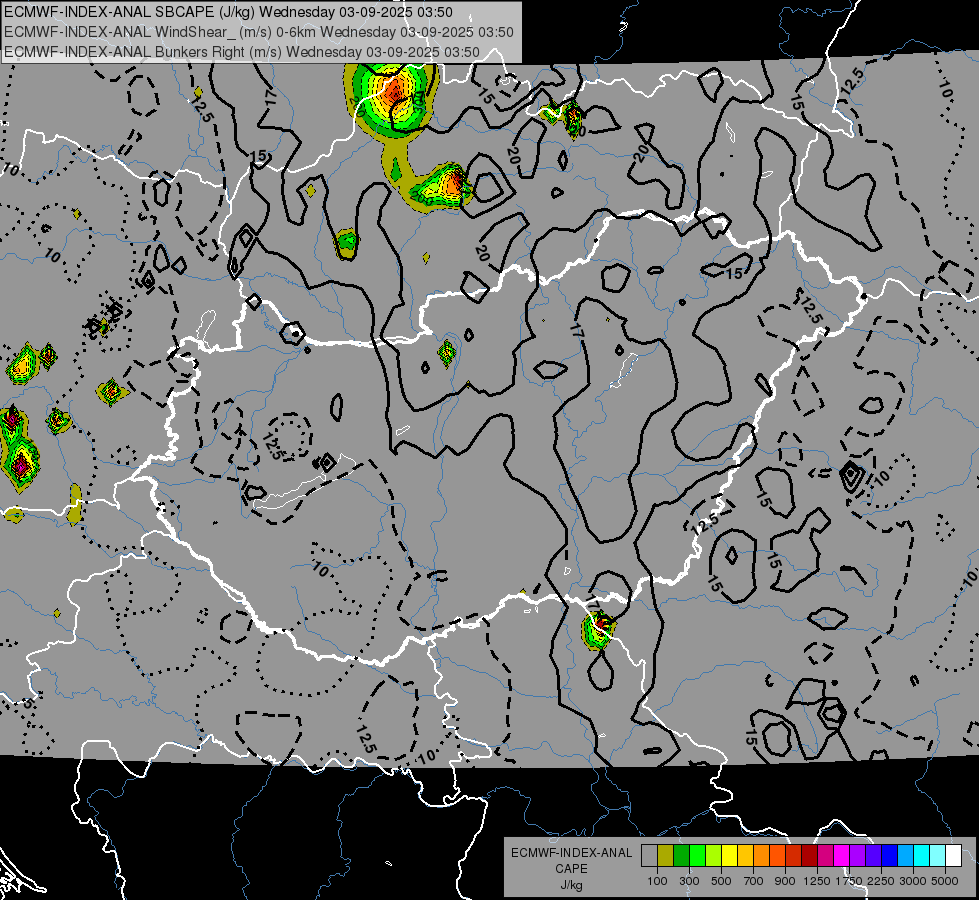Click the 500 legend value label
This screenshot has width=979, height=900.
(721, 881)
